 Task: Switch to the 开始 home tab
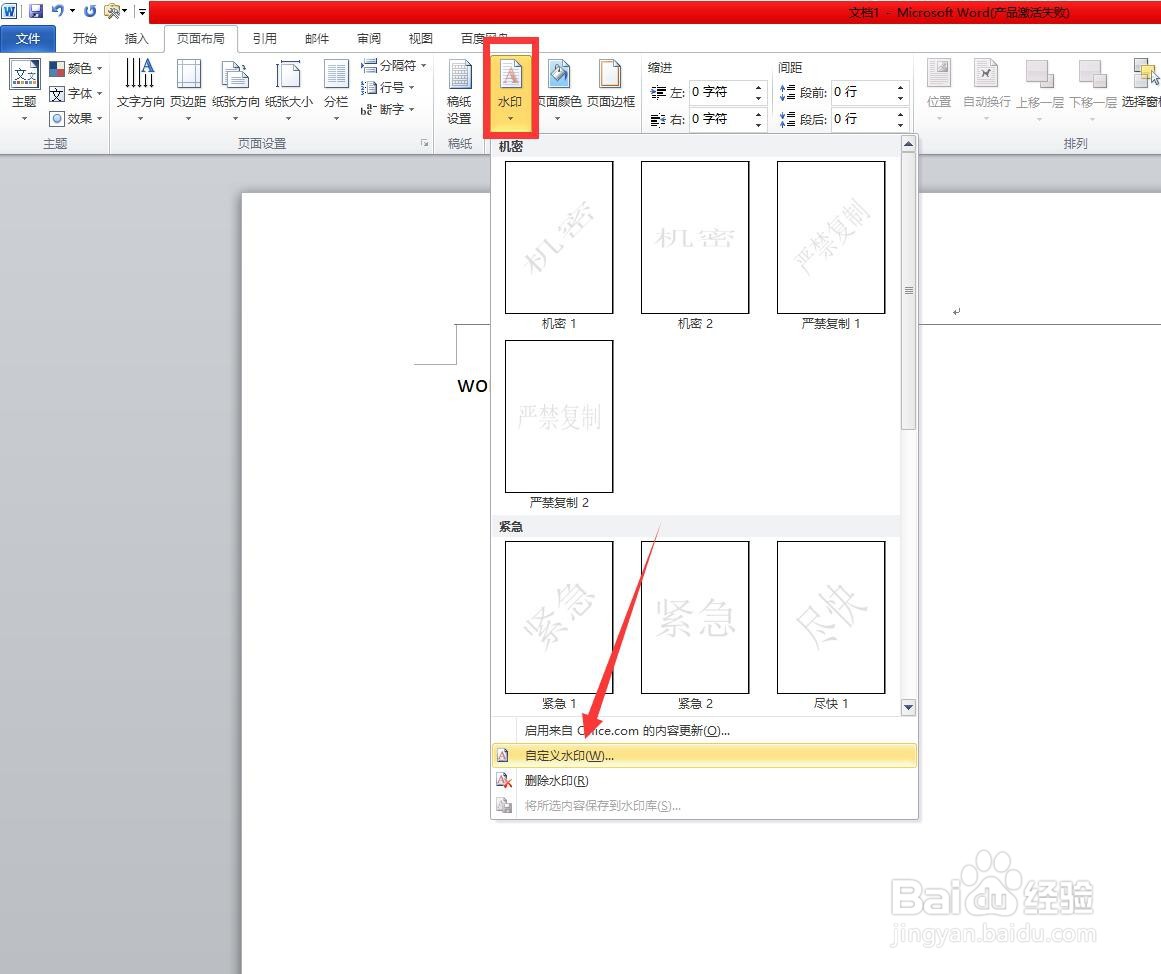point(84,39)
